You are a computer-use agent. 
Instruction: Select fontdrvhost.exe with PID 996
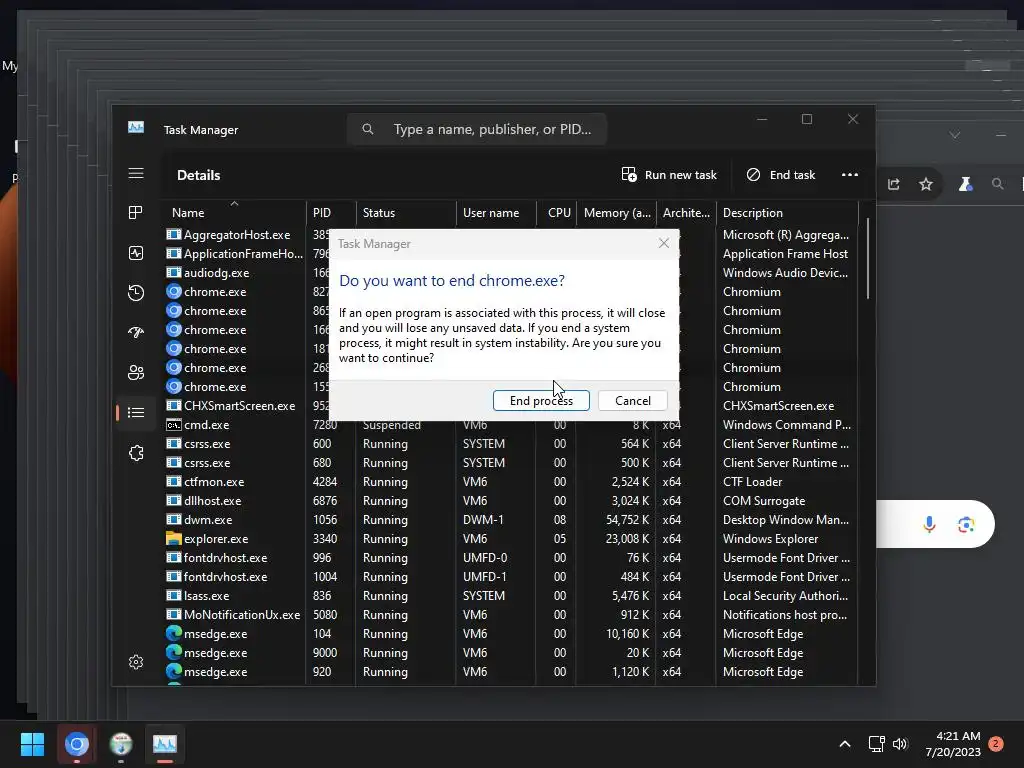tap(509, 558)
